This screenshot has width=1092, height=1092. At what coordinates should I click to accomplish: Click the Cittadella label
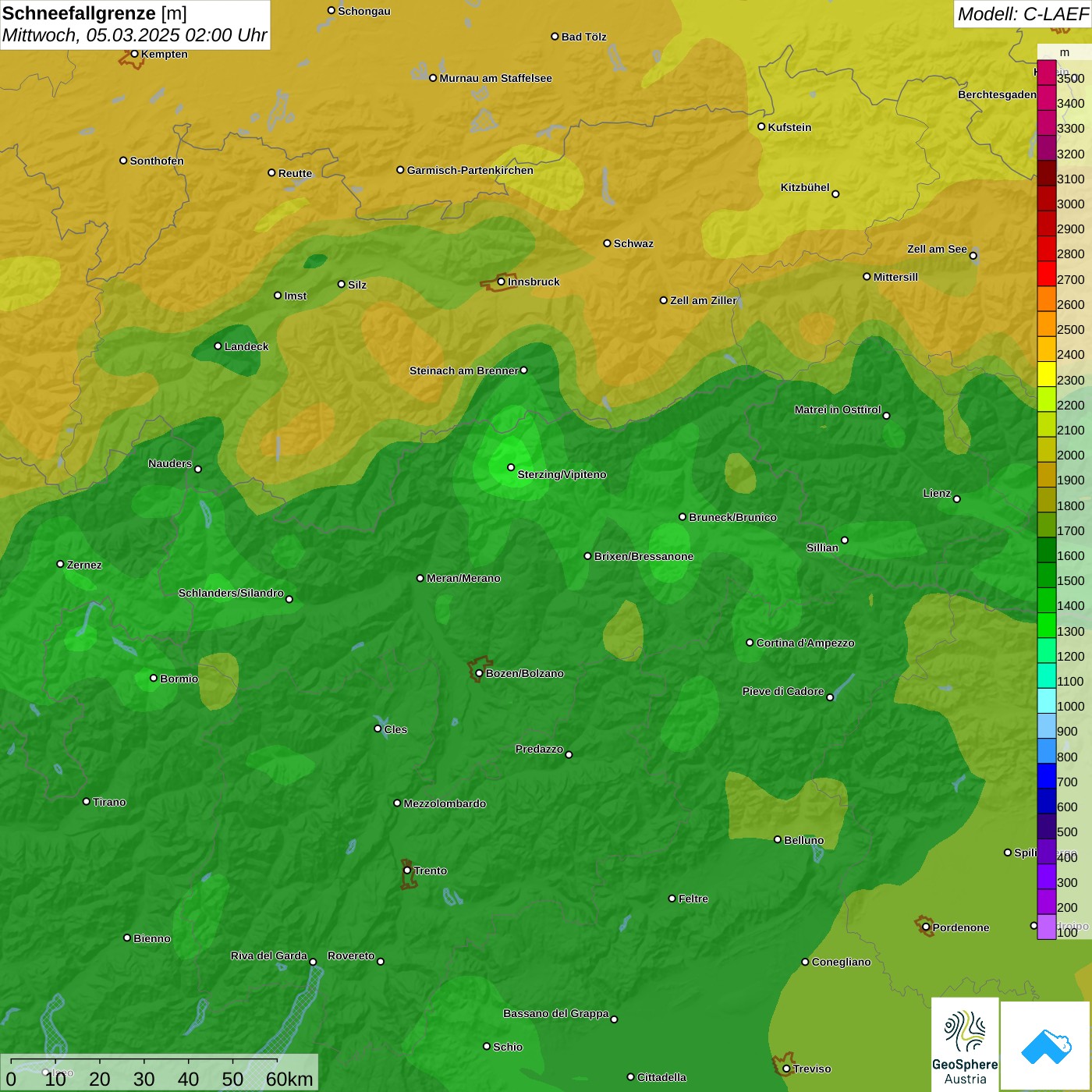[x=661, y=1077]
